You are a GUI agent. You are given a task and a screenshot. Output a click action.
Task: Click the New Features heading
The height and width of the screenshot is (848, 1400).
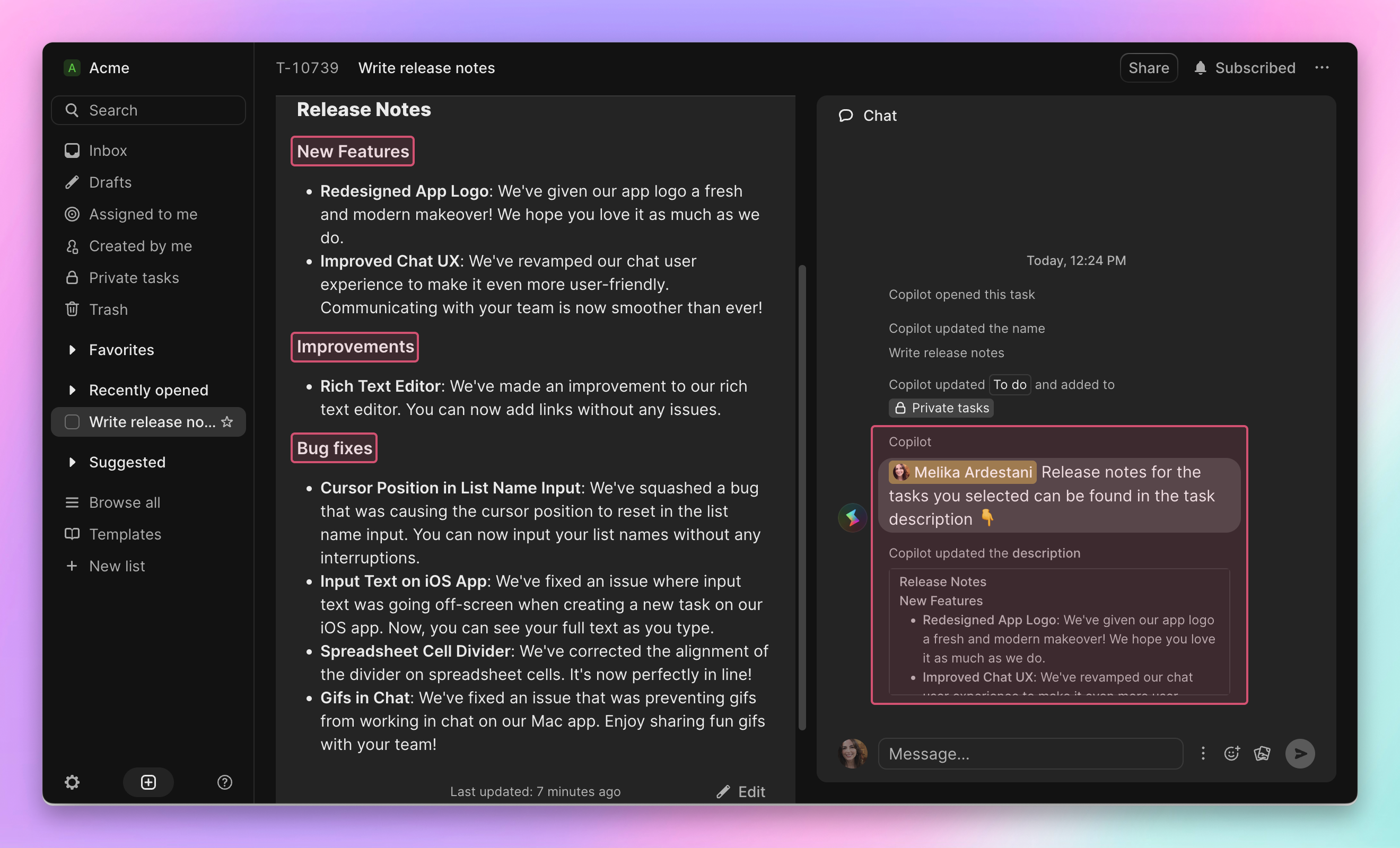(x=352, y=151)
